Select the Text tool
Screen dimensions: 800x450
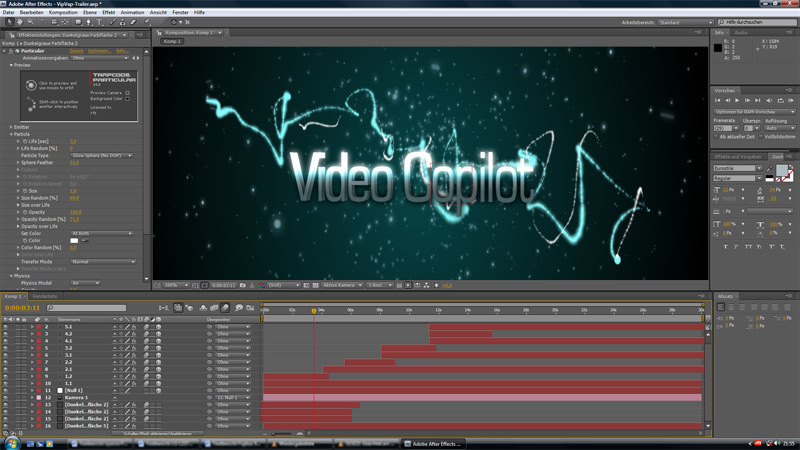point(99,22)
